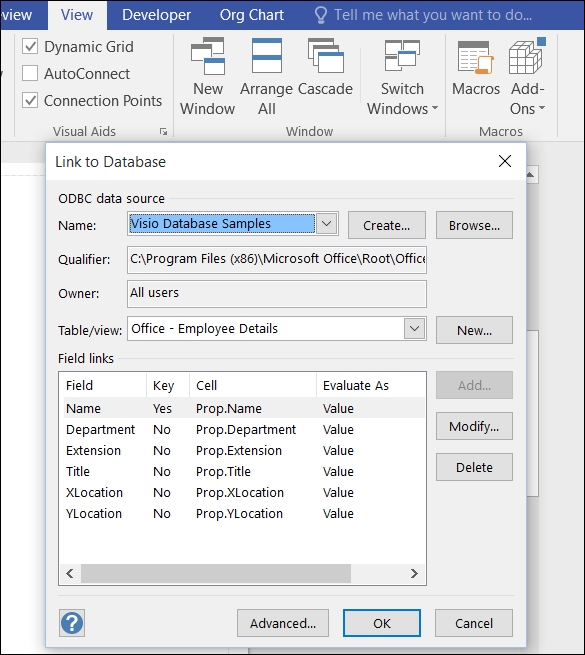
Task: Select the YLocation field link row
Action: (x=244, y=513)
